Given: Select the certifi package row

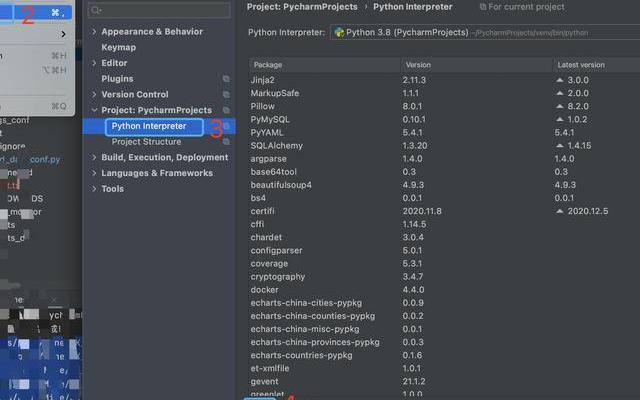Looking at the screenshot, I should (444, 211).
